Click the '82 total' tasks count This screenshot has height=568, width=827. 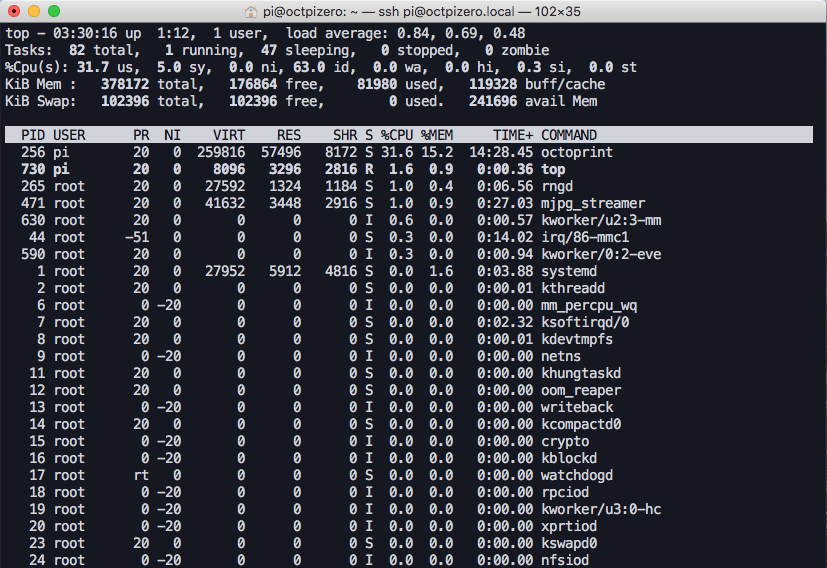click(x=104, y=50)
